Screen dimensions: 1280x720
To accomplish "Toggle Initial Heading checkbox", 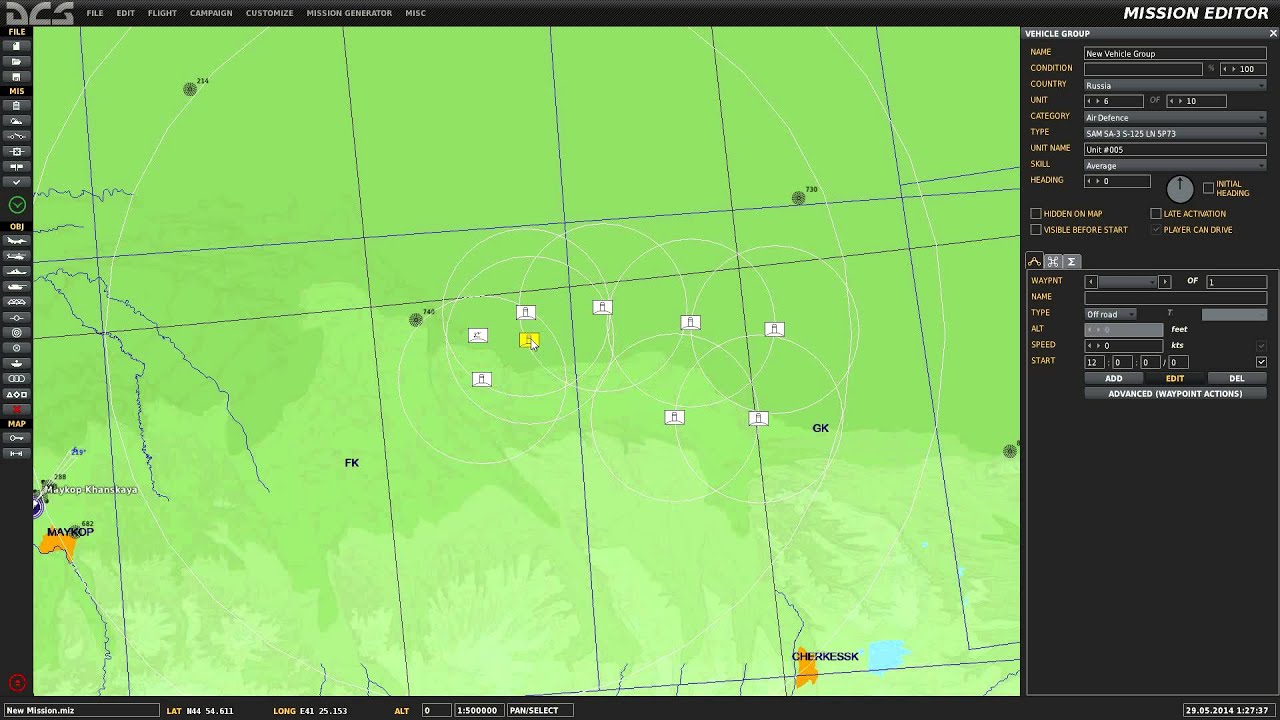I will [1208, 187].
